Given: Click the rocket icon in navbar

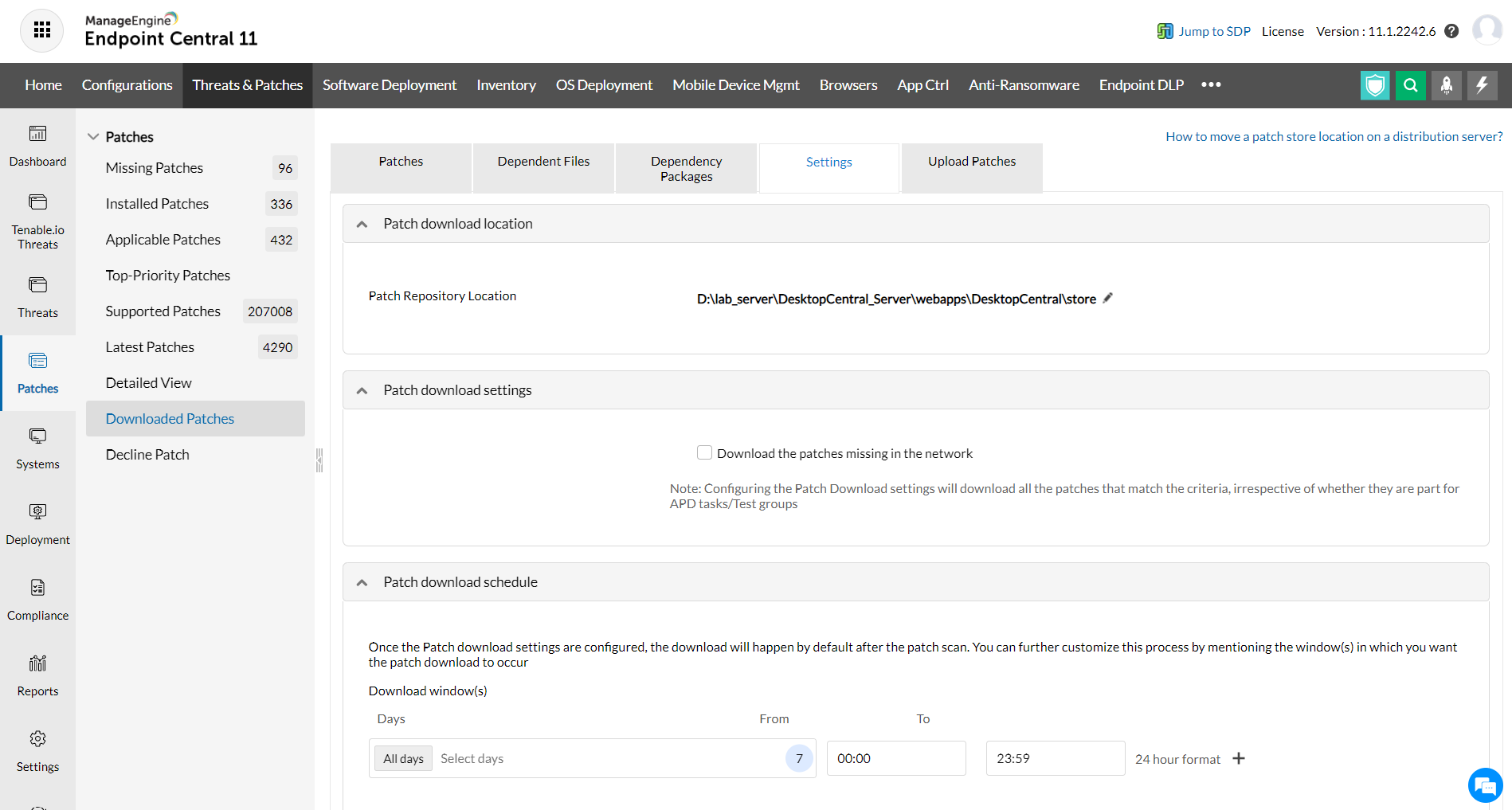Looking at the screenshot, I should 1446,85.
